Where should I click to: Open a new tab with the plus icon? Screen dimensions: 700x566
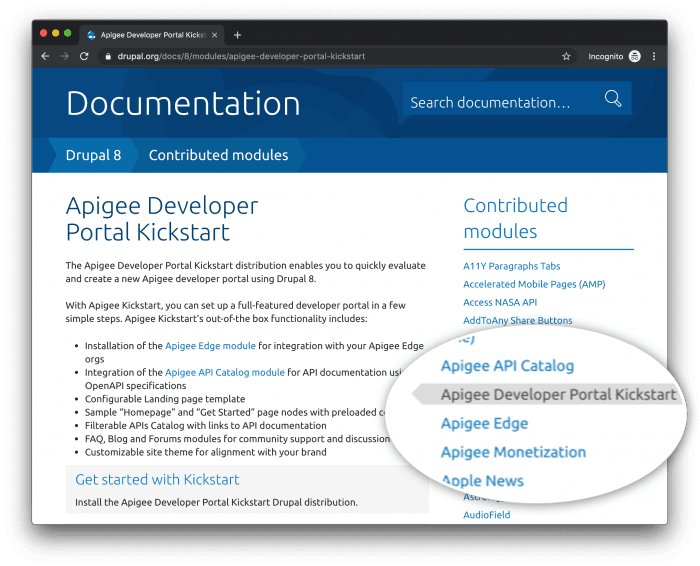(238, 35)
